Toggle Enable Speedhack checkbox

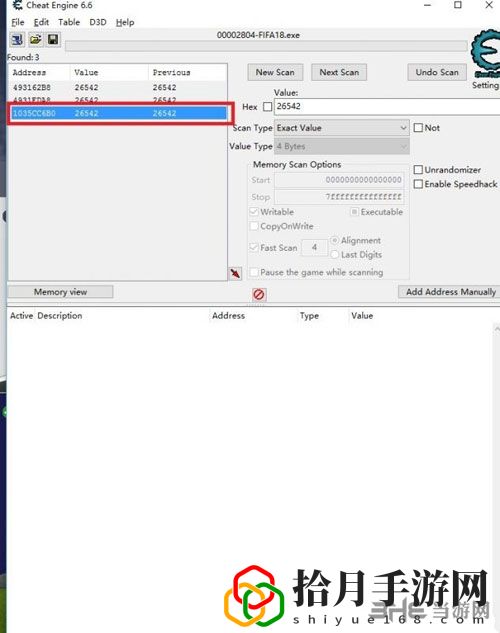[418, 184]
